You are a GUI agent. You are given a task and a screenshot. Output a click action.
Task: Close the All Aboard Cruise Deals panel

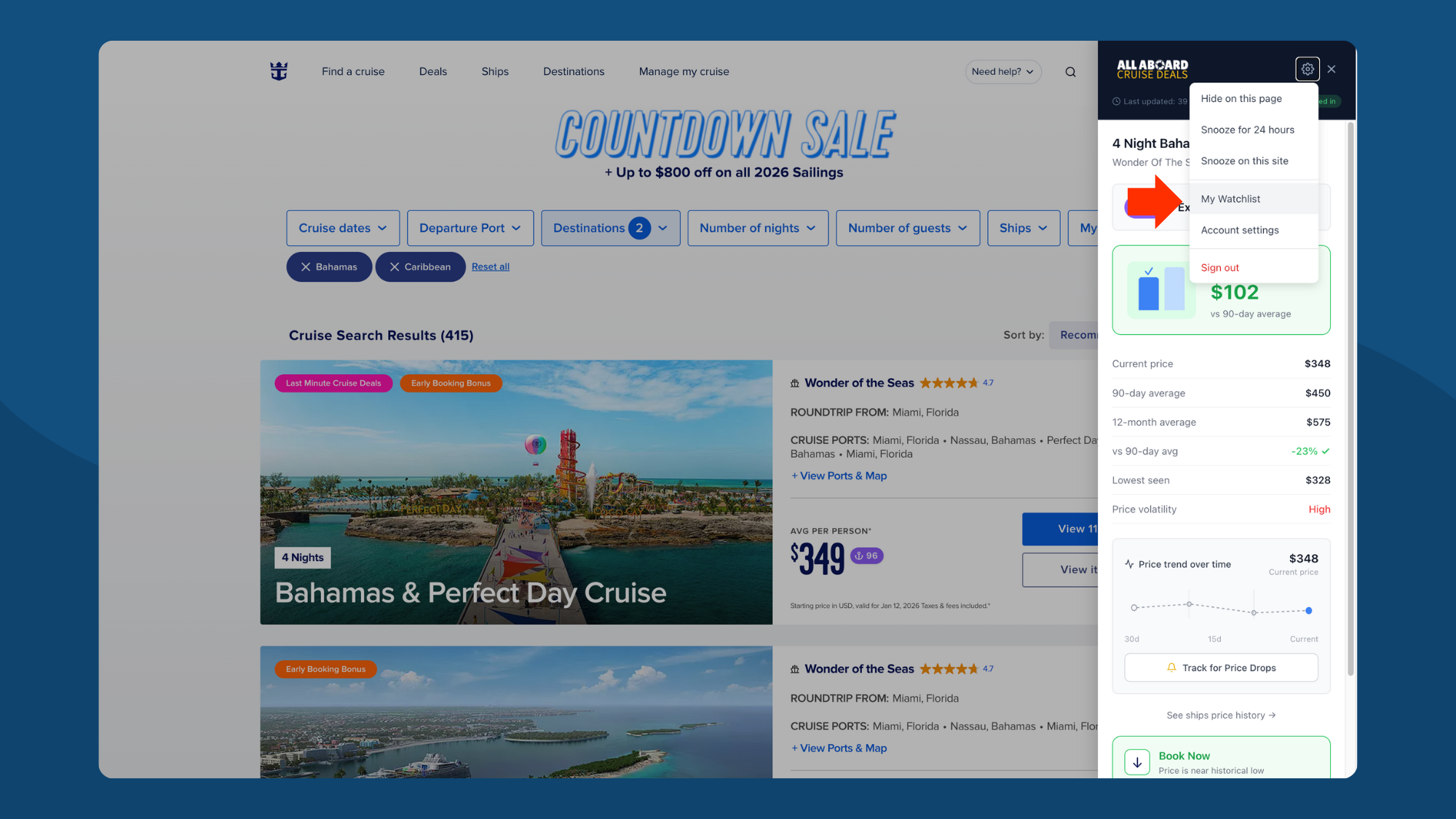(1332, 69)
